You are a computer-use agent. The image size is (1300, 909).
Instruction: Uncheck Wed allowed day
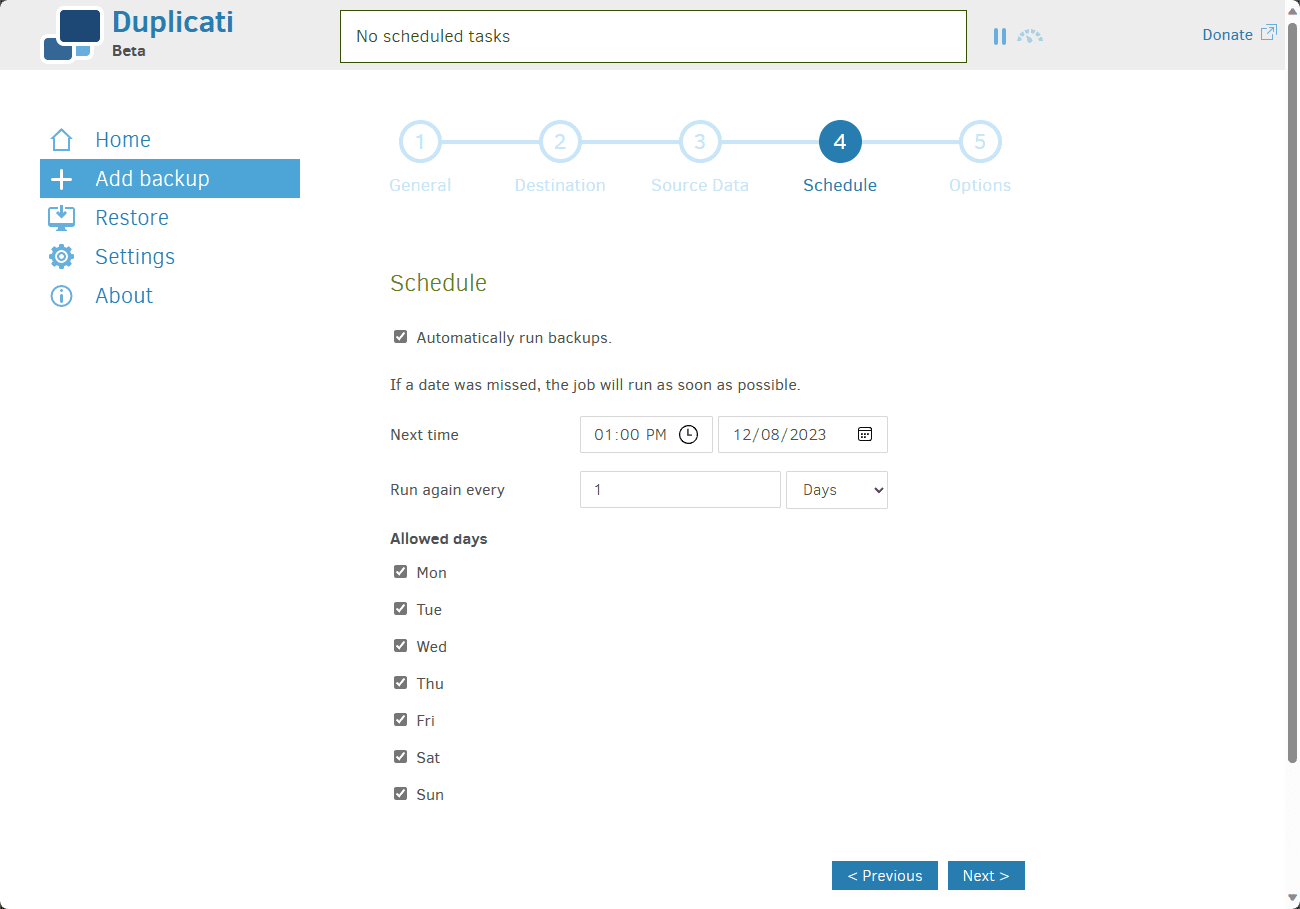point(401,646)
